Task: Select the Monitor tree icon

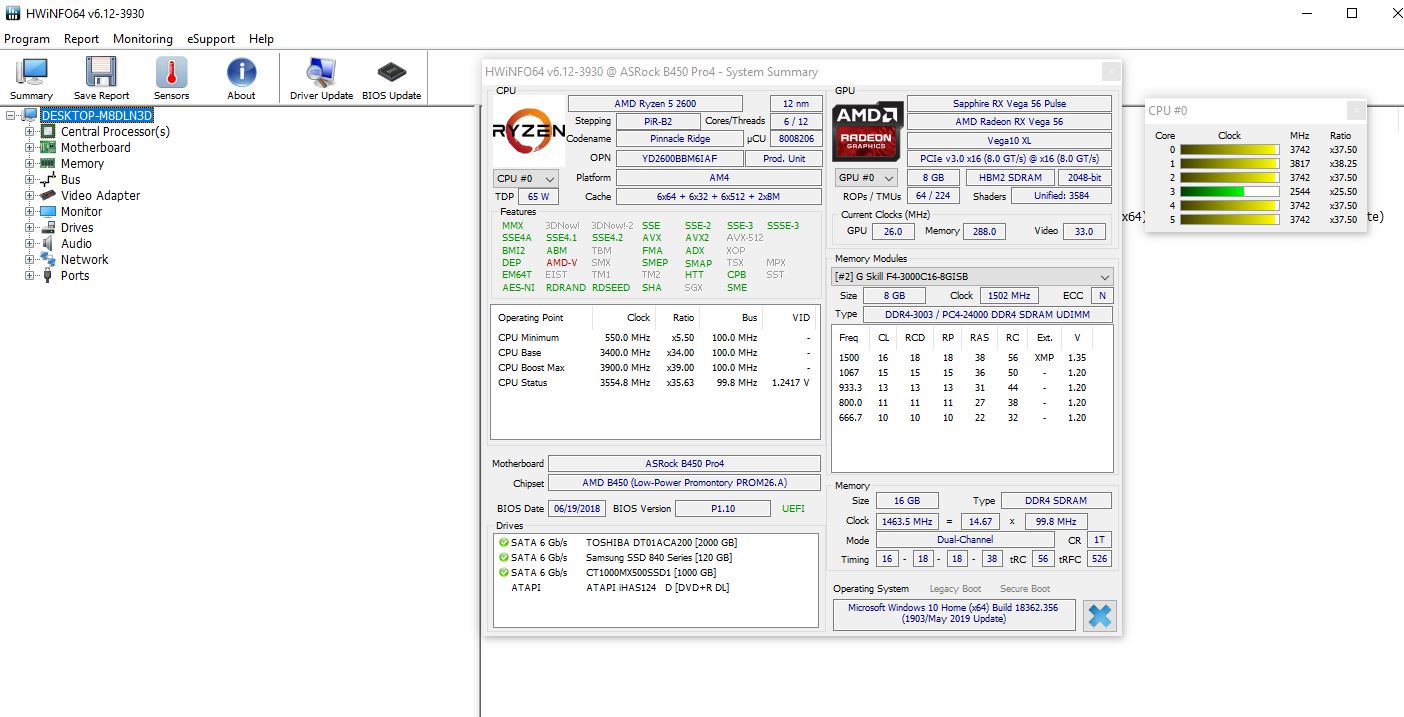Action: [x=48, y=211]
